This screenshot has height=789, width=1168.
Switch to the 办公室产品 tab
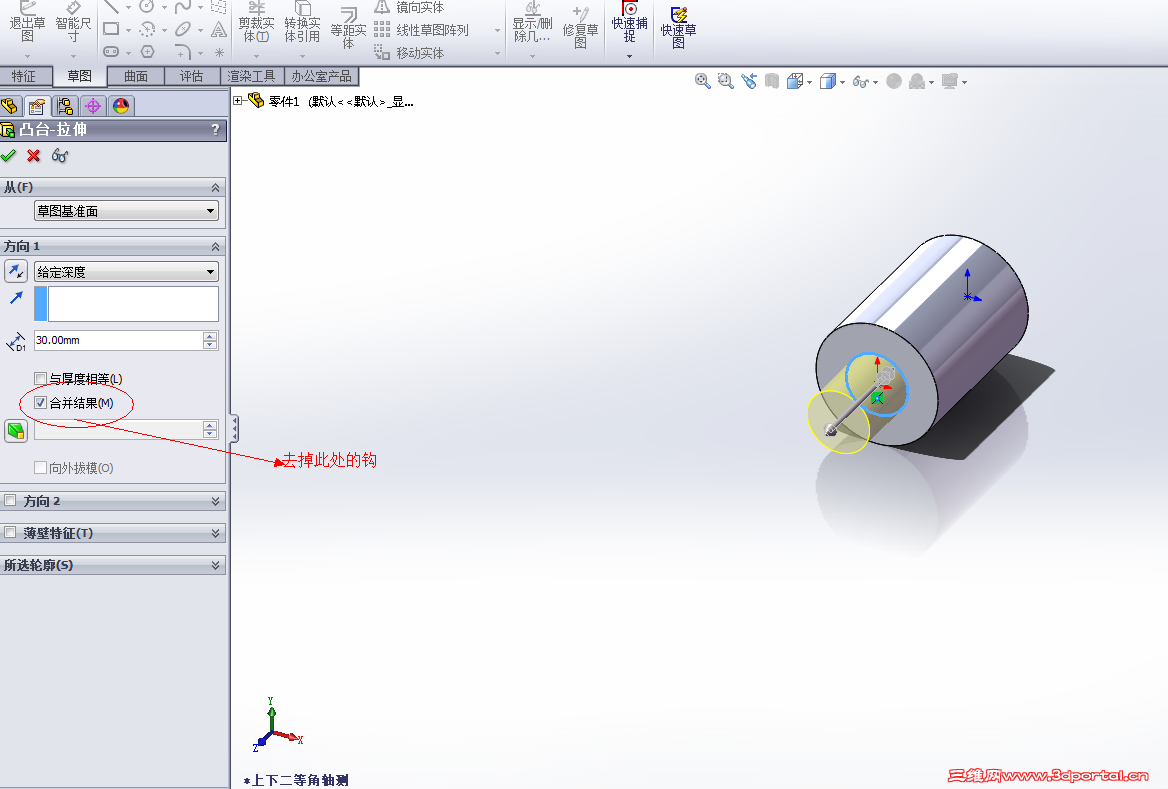[x=322, y=76]
